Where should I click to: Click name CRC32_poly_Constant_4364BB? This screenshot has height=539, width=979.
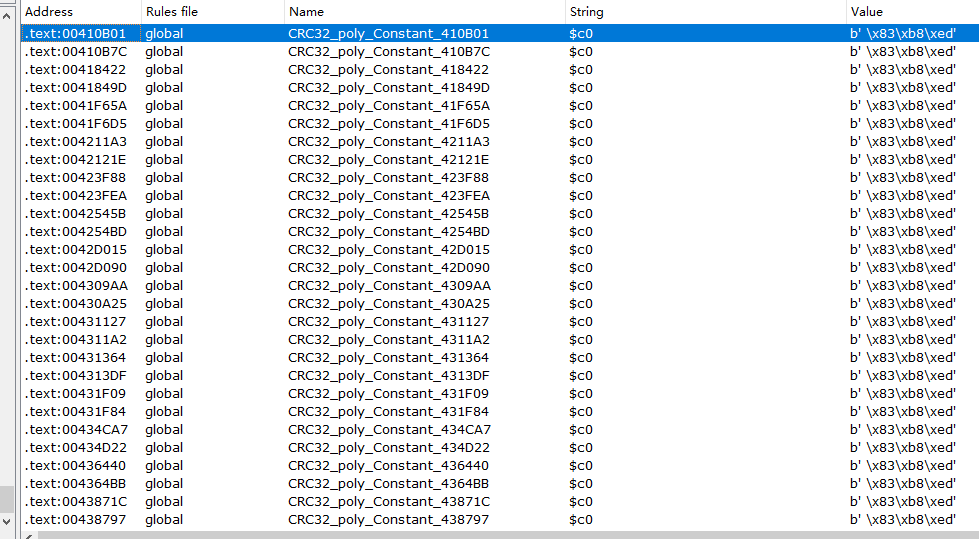(389, 484)
